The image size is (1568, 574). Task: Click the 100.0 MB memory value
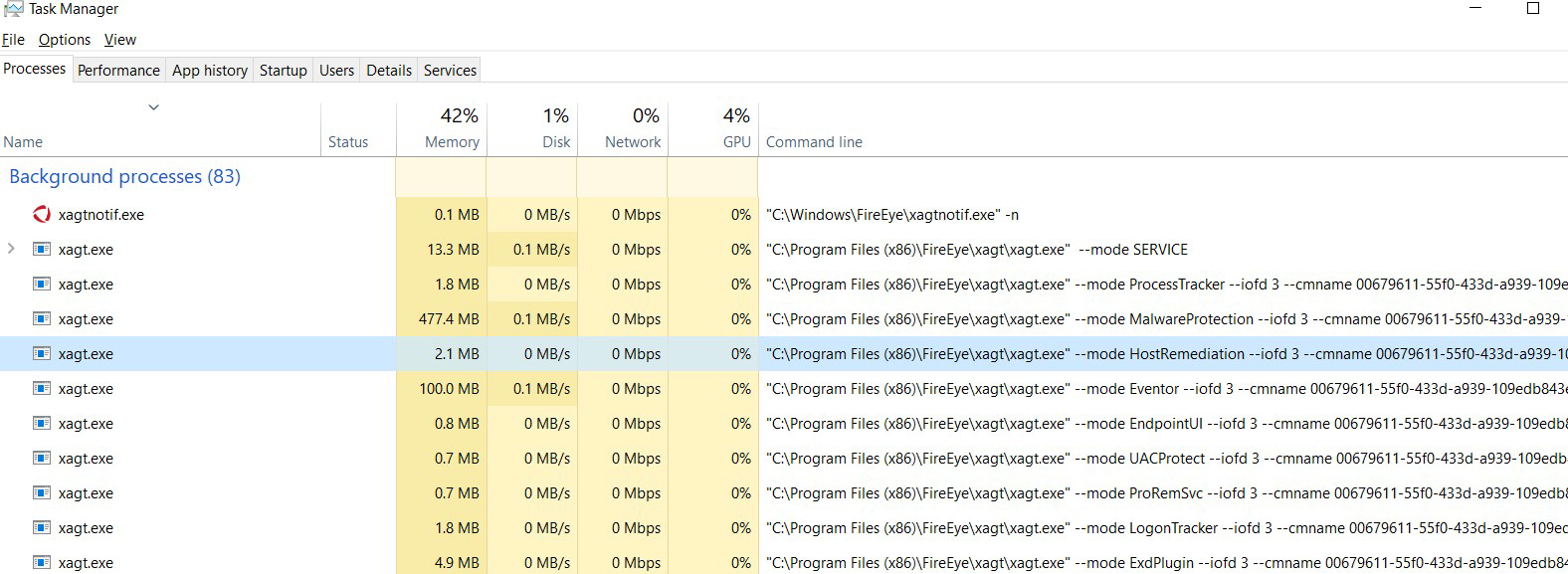tap(449, 389)
